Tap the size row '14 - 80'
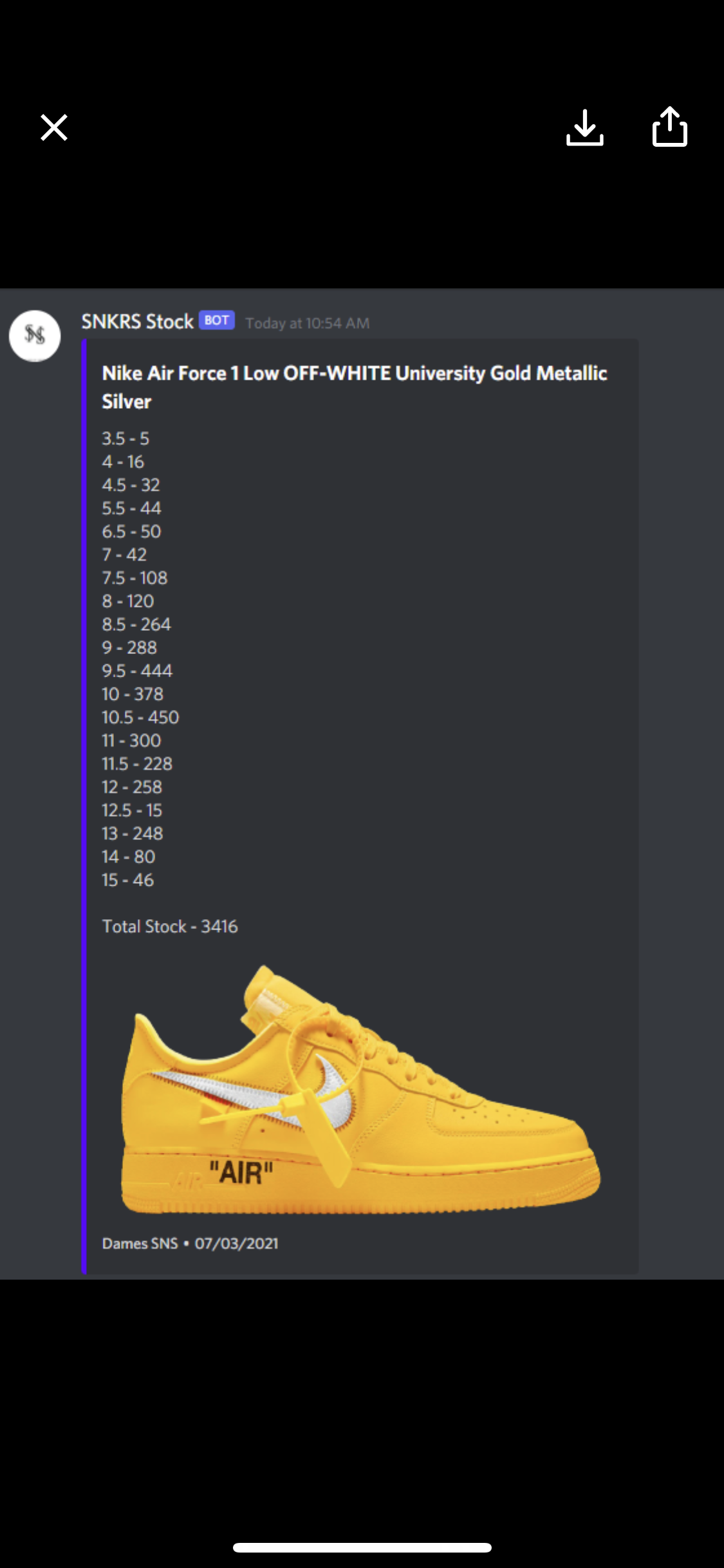 pos(129,856)
